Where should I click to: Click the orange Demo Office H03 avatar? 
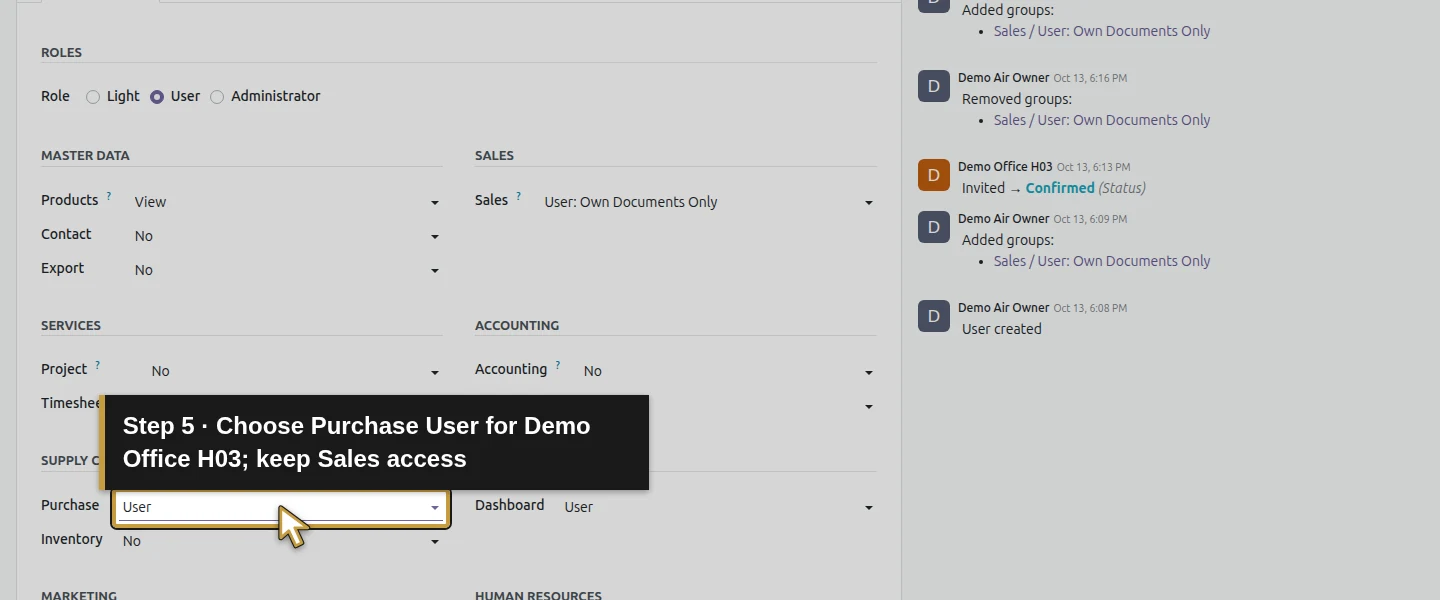click(x=934, y=175)
